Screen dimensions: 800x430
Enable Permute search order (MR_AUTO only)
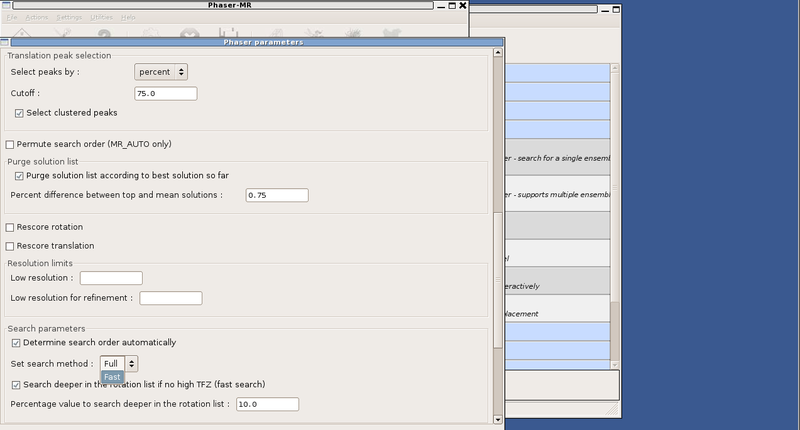coord(10,145)
